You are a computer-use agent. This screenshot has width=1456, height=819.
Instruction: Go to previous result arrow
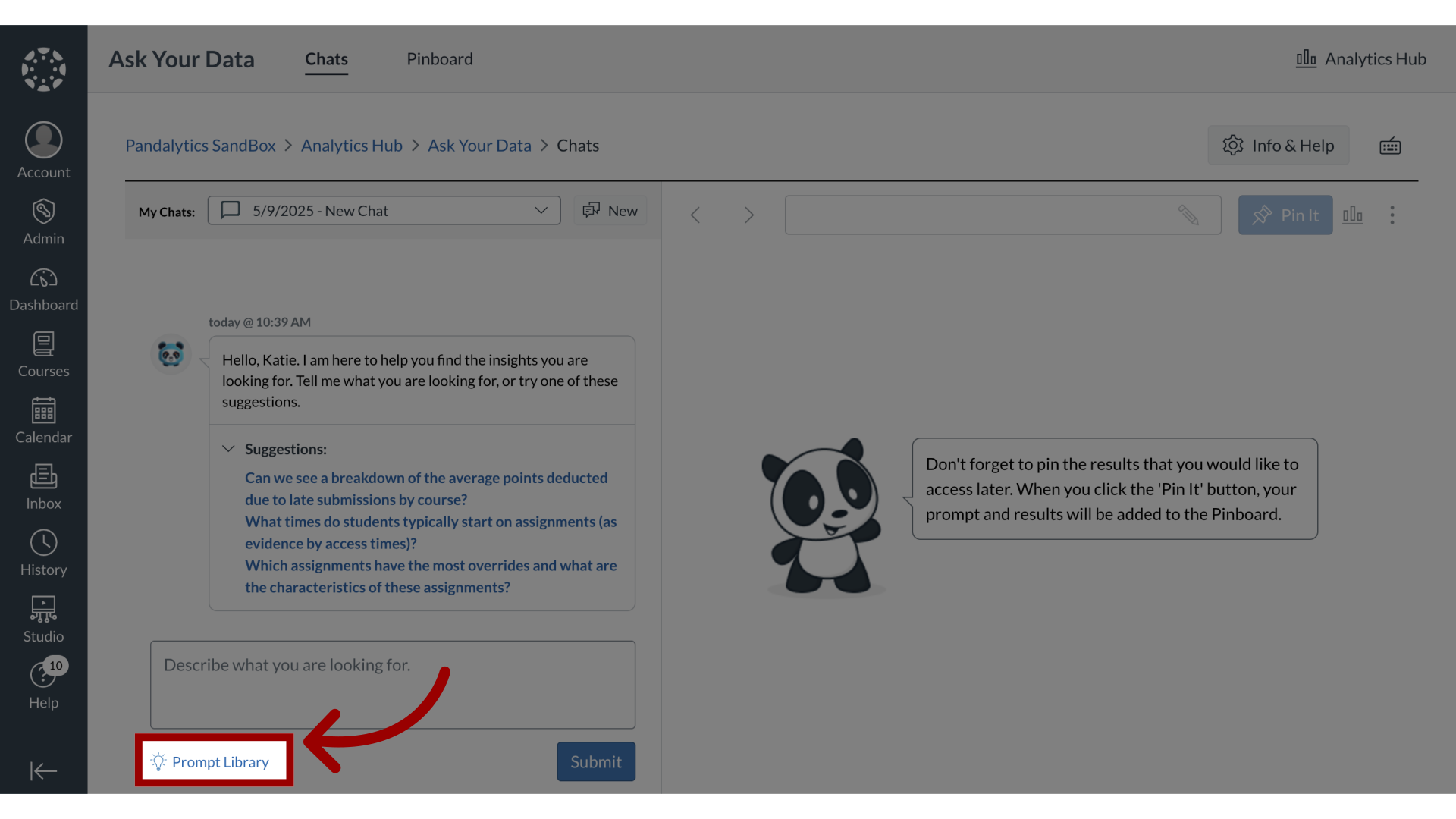pos(695,215)
